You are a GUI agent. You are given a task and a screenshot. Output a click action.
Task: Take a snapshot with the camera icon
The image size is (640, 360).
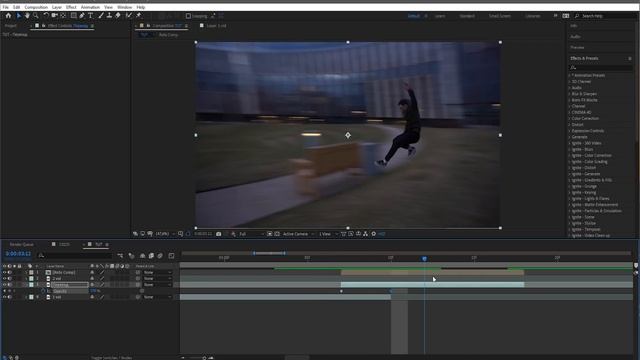tap(219, 234)
